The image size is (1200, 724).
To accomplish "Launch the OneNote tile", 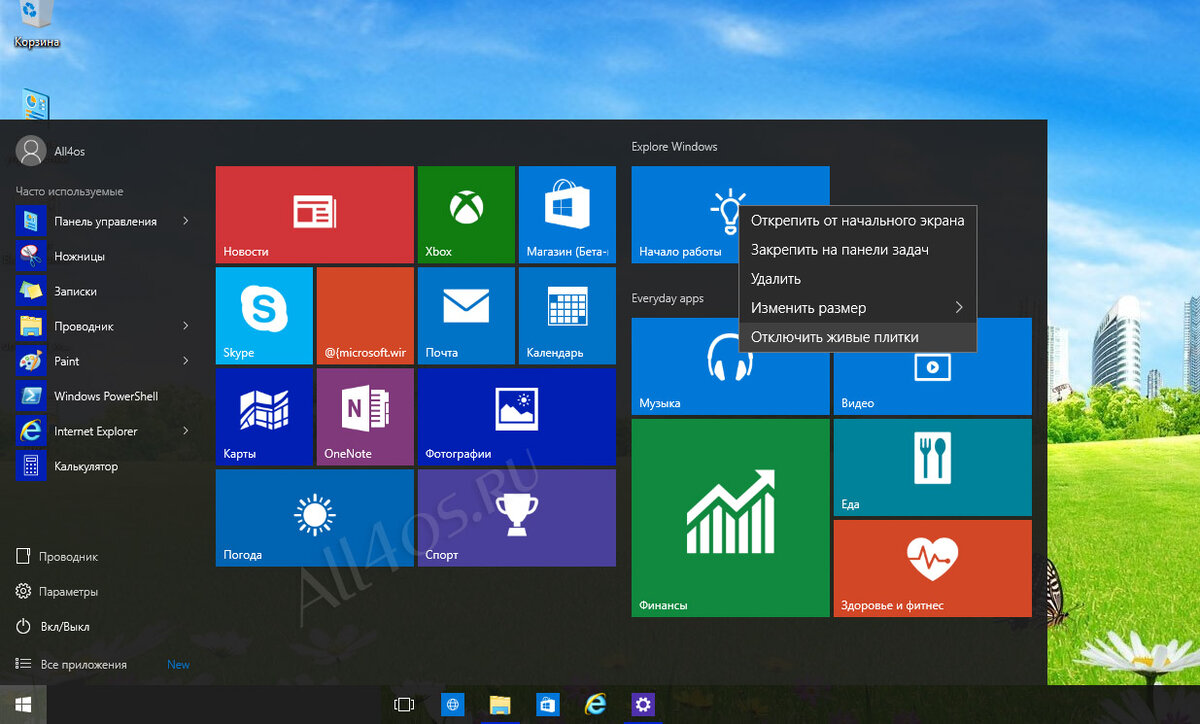I will tap(365, 416).
